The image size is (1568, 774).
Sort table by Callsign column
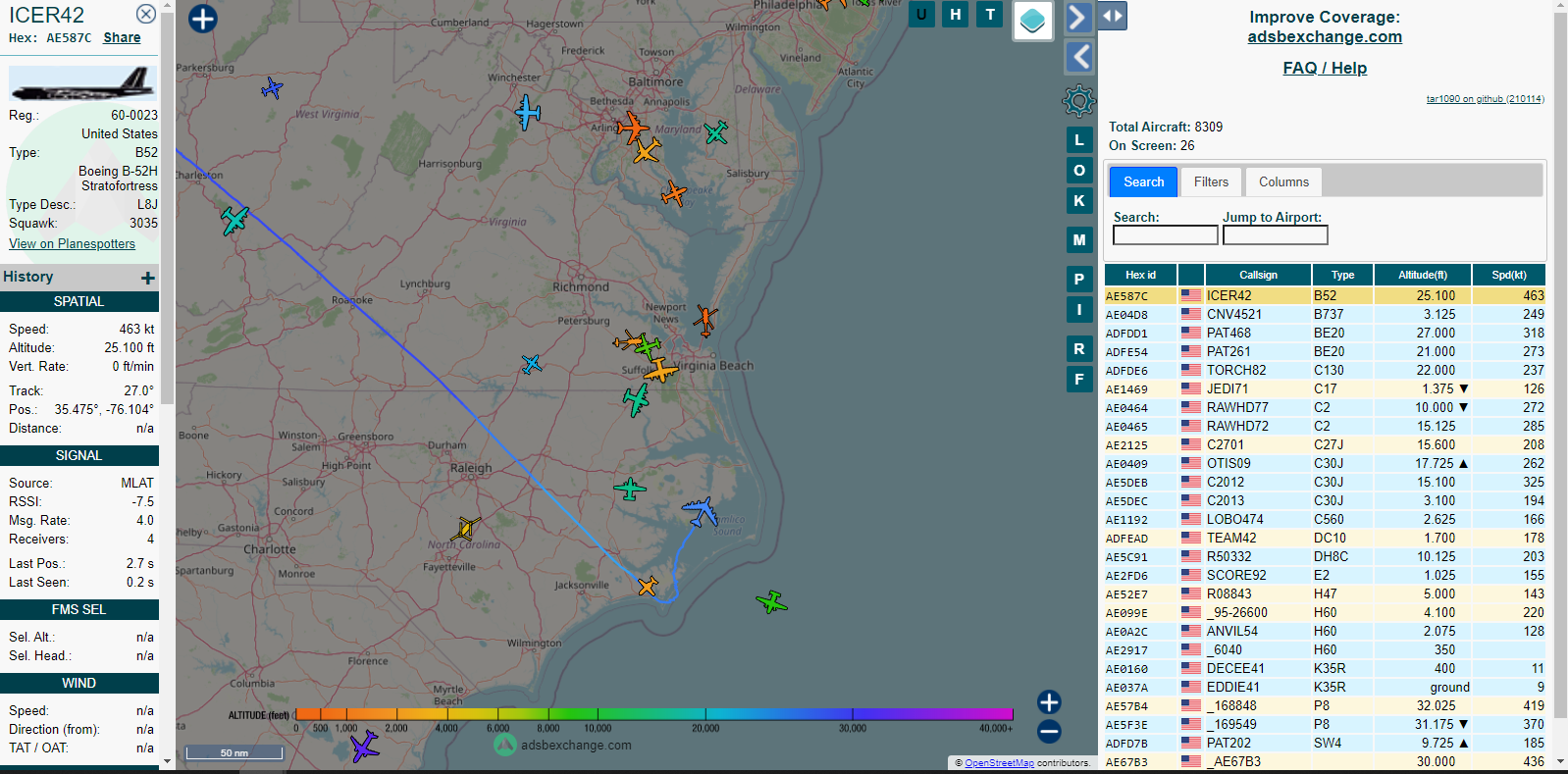[1258, 275]
